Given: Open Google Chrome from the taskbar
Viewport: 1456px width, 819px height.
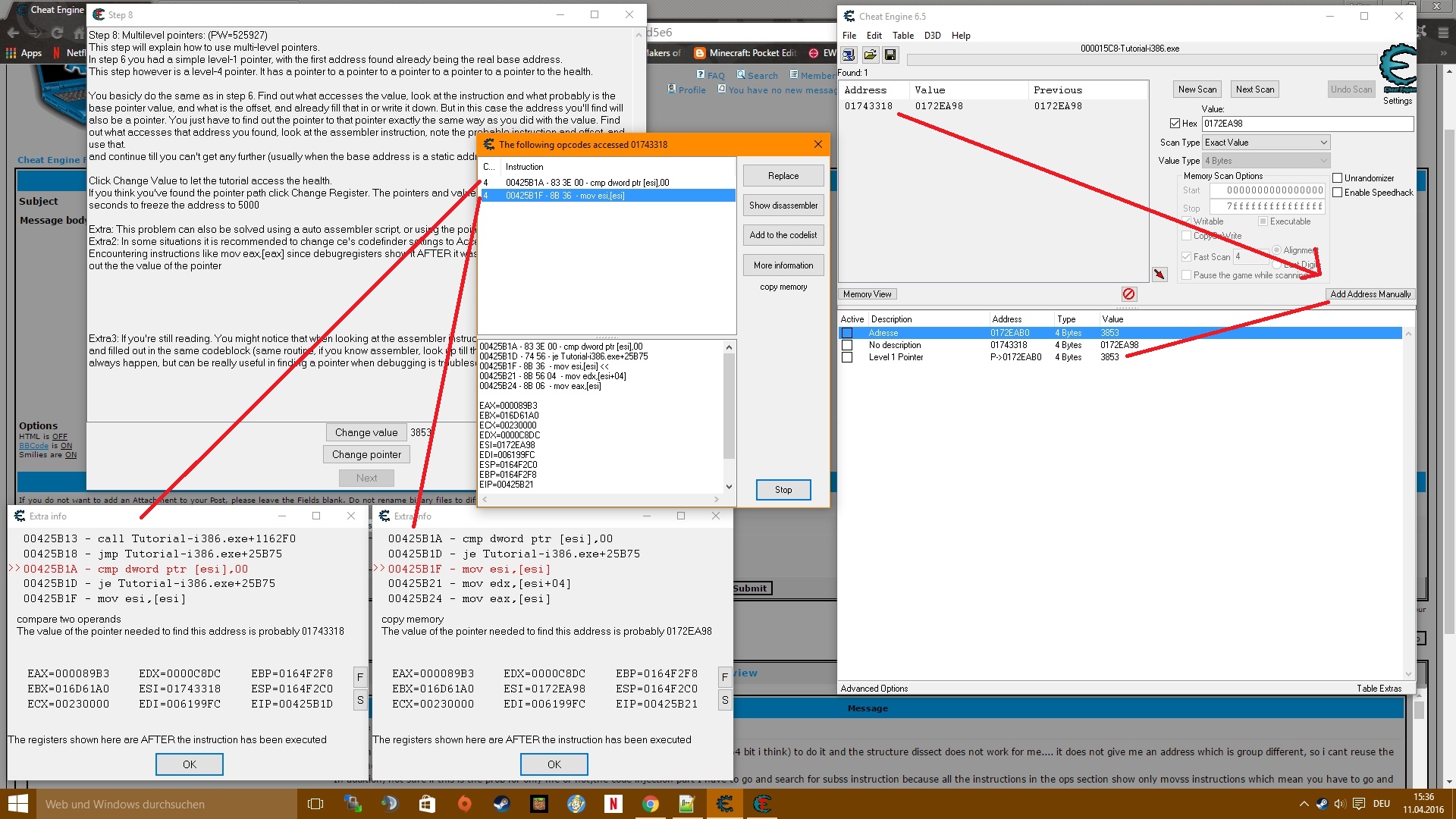Looking at the screenshot, I should coord(650,804).
